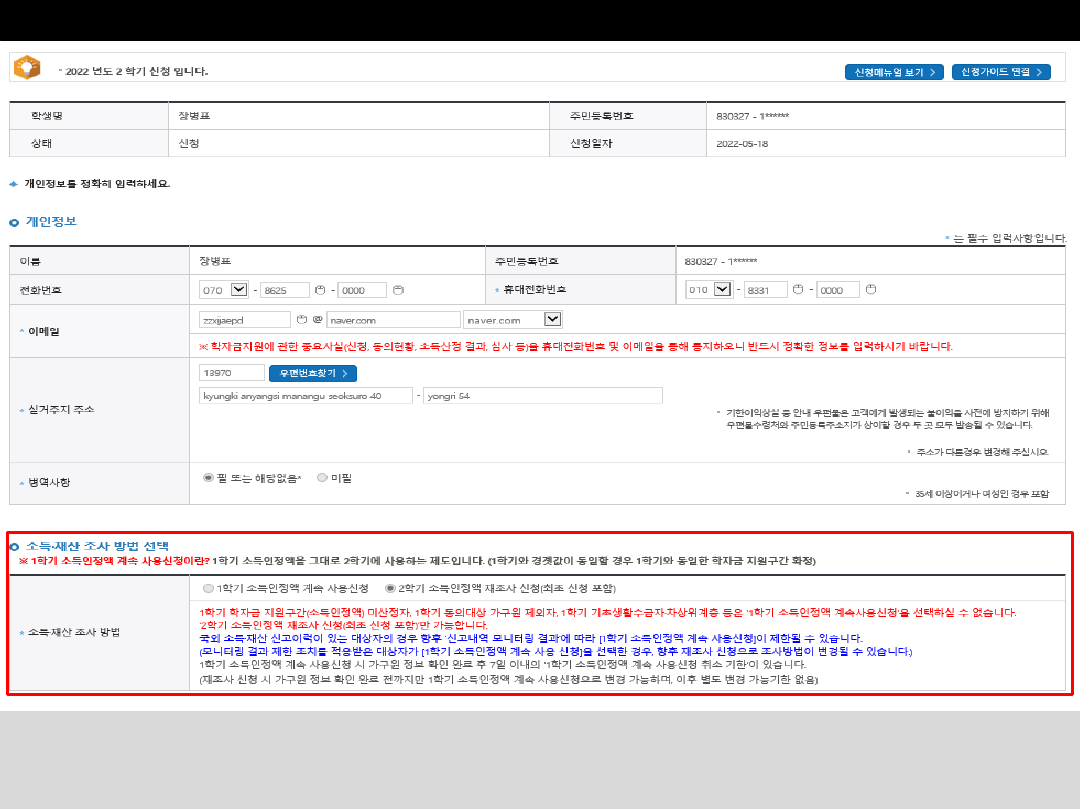This screenshot has width=1080, height=810.
Task: Click the 개인정보 section bullet icon
Action: (14, 222)
